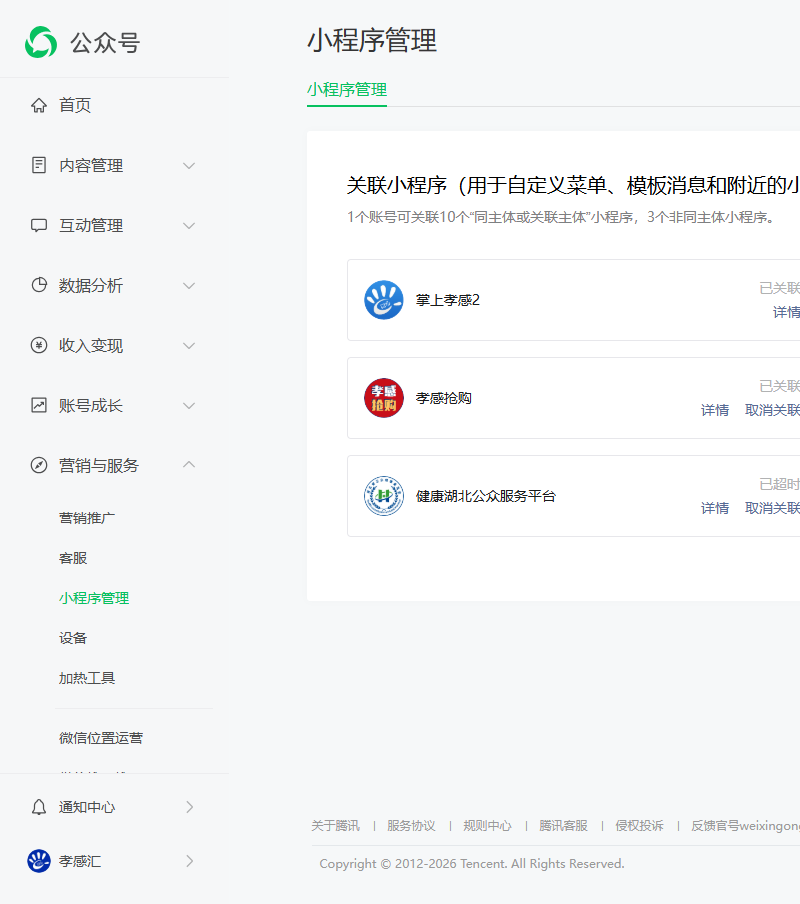Viewport: 800px width, 904px height.
Task: Open 加热工具 submenu item
Action: 86,679
